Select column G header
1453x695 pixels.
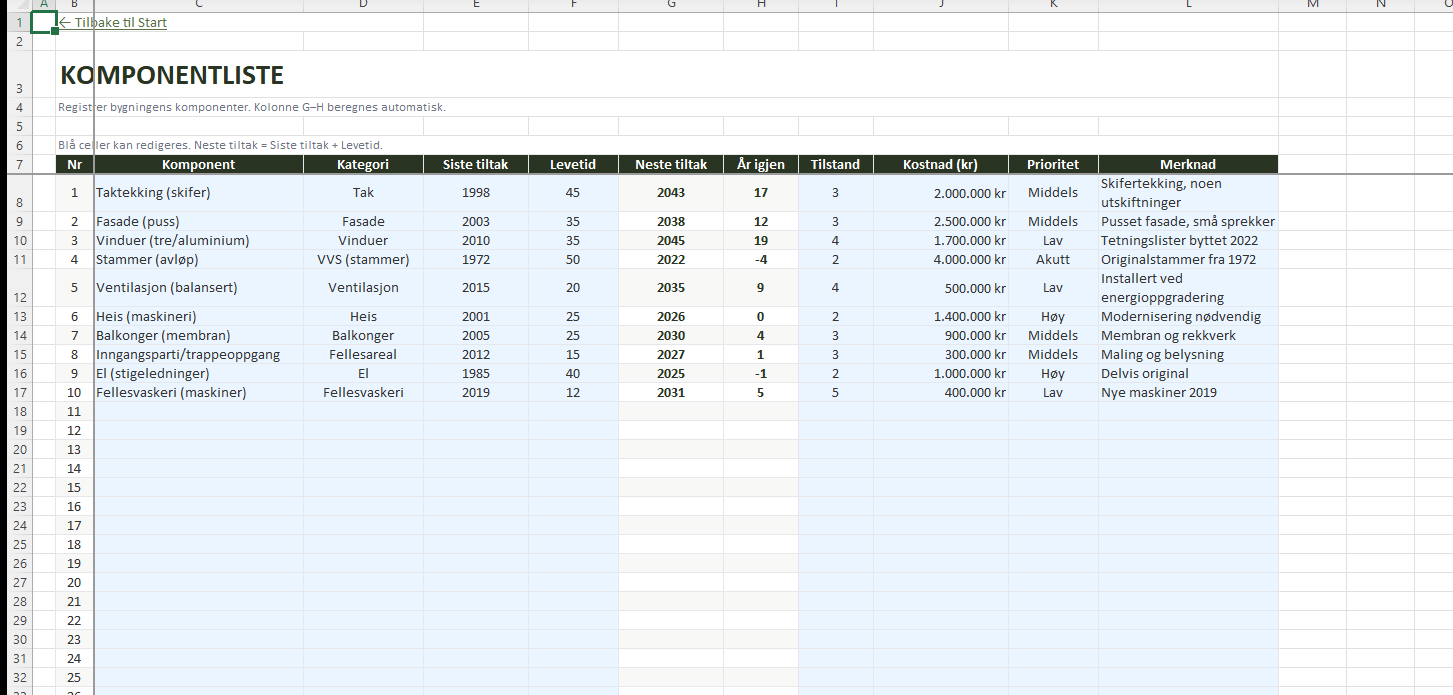tap(671, 5)
